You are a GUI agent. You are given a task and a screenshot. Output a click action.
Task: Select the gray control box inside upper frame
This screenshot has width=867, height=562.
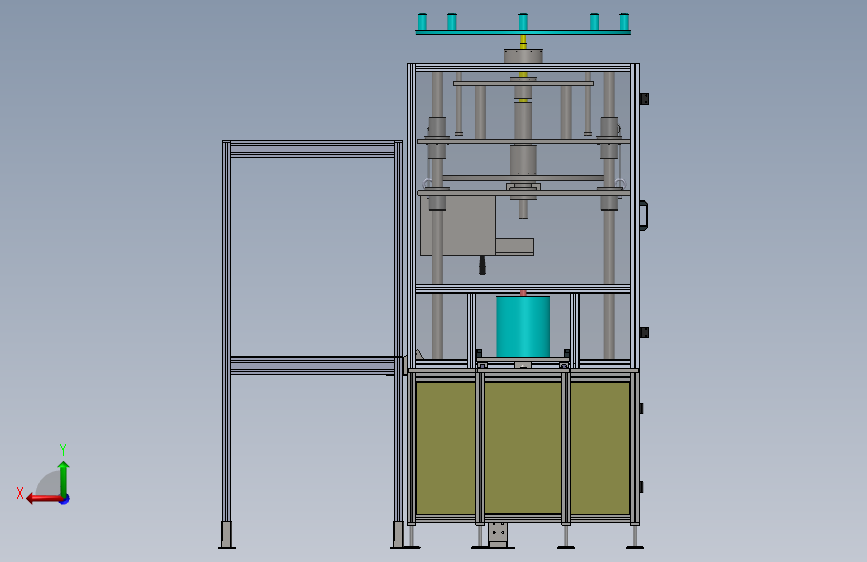pos(458,226)
